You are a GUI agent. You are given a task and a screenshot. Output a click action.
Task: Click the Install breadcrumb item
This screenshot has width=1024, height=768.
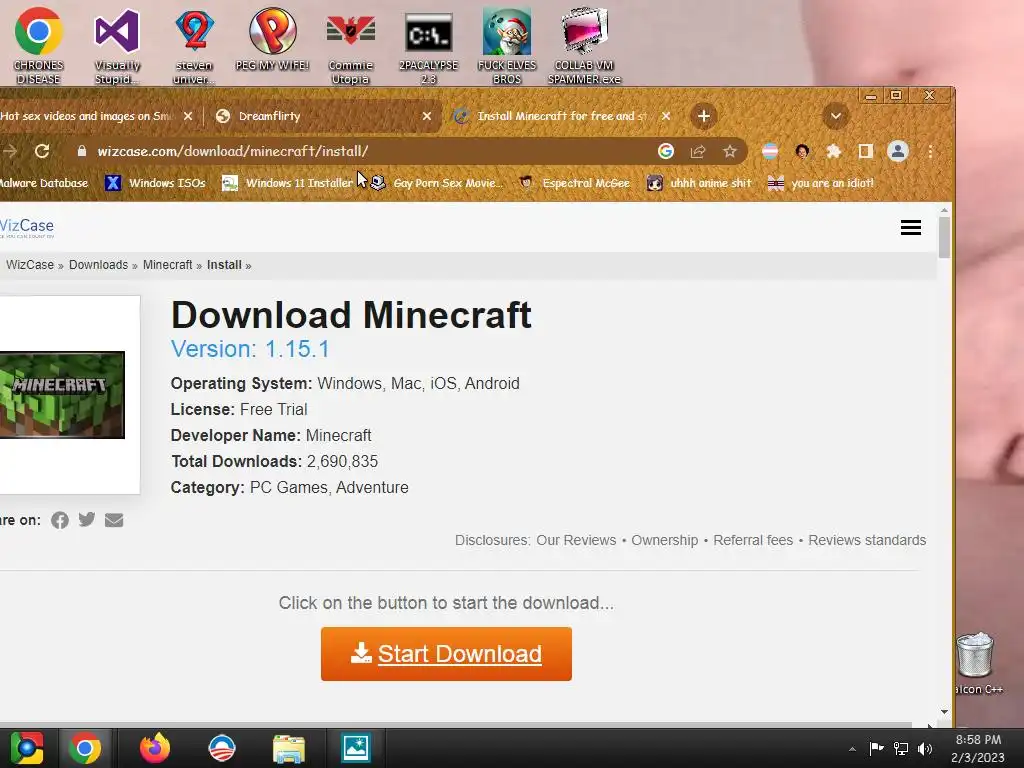224,265
